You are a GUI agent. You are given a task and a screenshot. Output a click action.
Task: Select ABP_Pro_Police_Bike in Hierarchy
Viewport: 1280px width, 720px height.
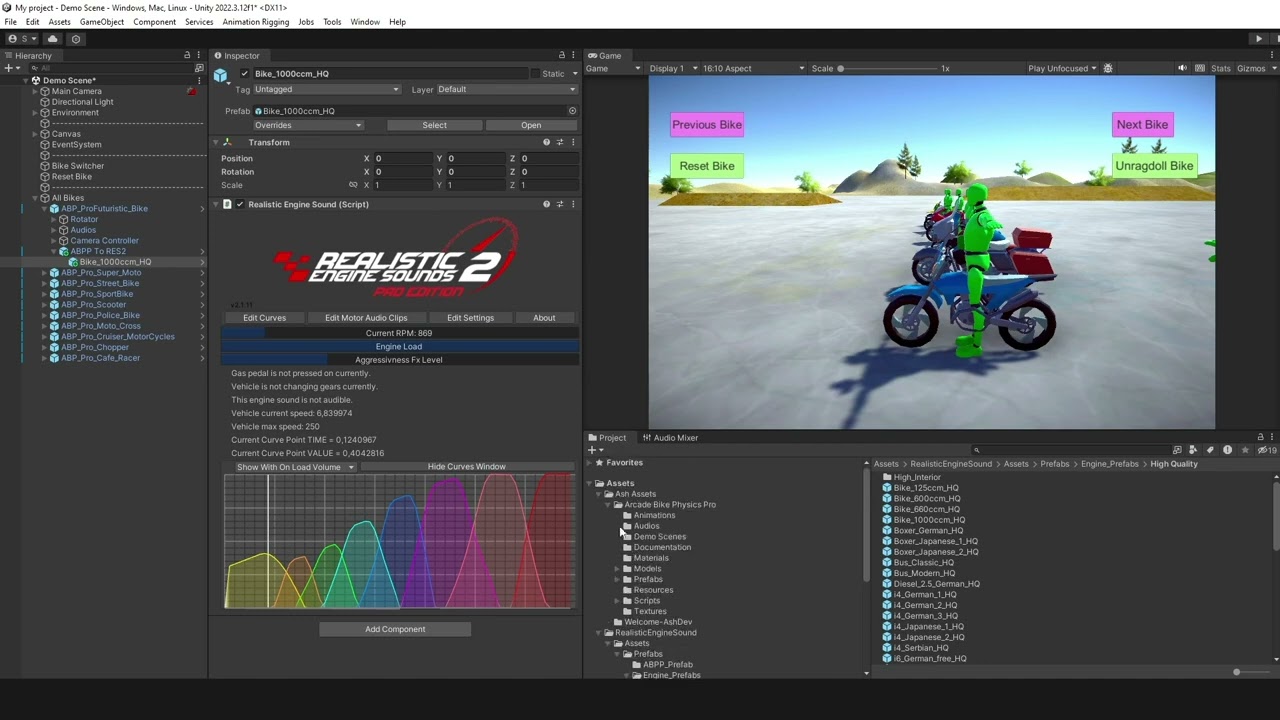click(x=100, y=315)
